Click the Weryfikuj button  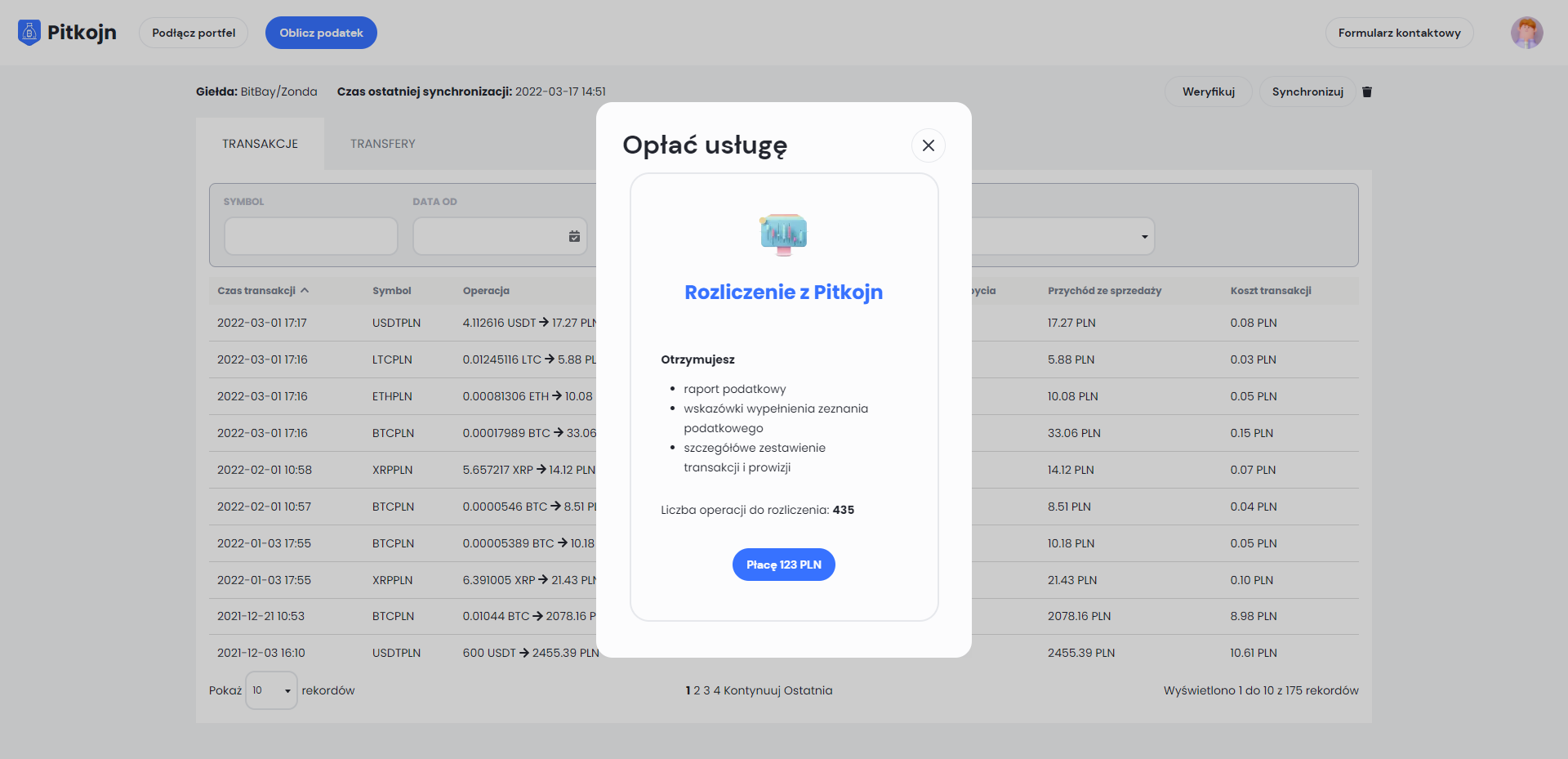click(x=1208, y=92)
